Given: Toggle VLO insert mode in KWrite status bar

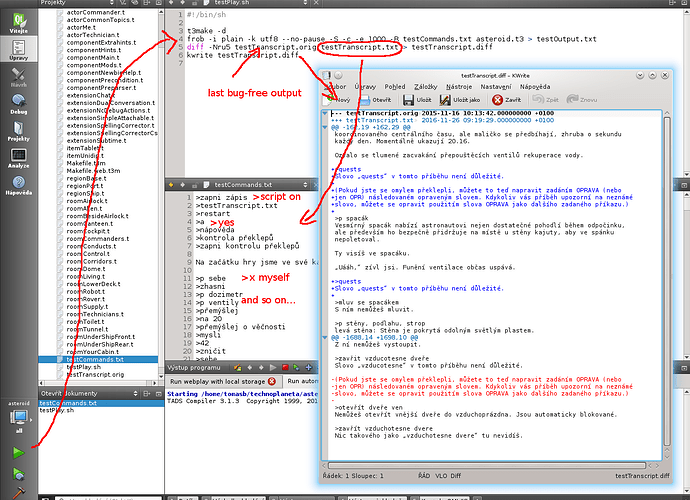Looking at the screenshot, I should point(441,476).
